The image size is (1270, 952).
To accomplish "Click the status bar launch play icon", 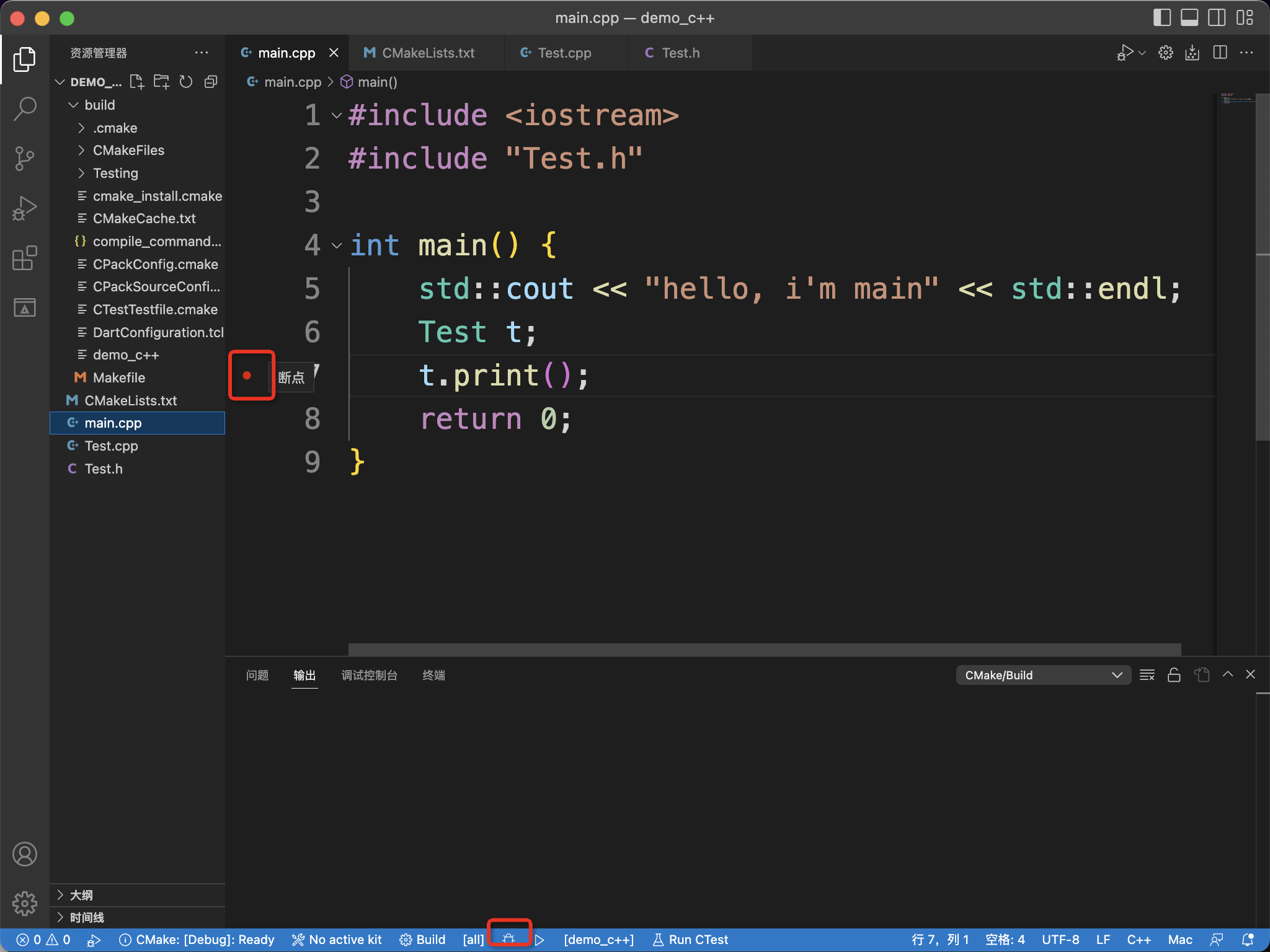I will coord(540,940).
